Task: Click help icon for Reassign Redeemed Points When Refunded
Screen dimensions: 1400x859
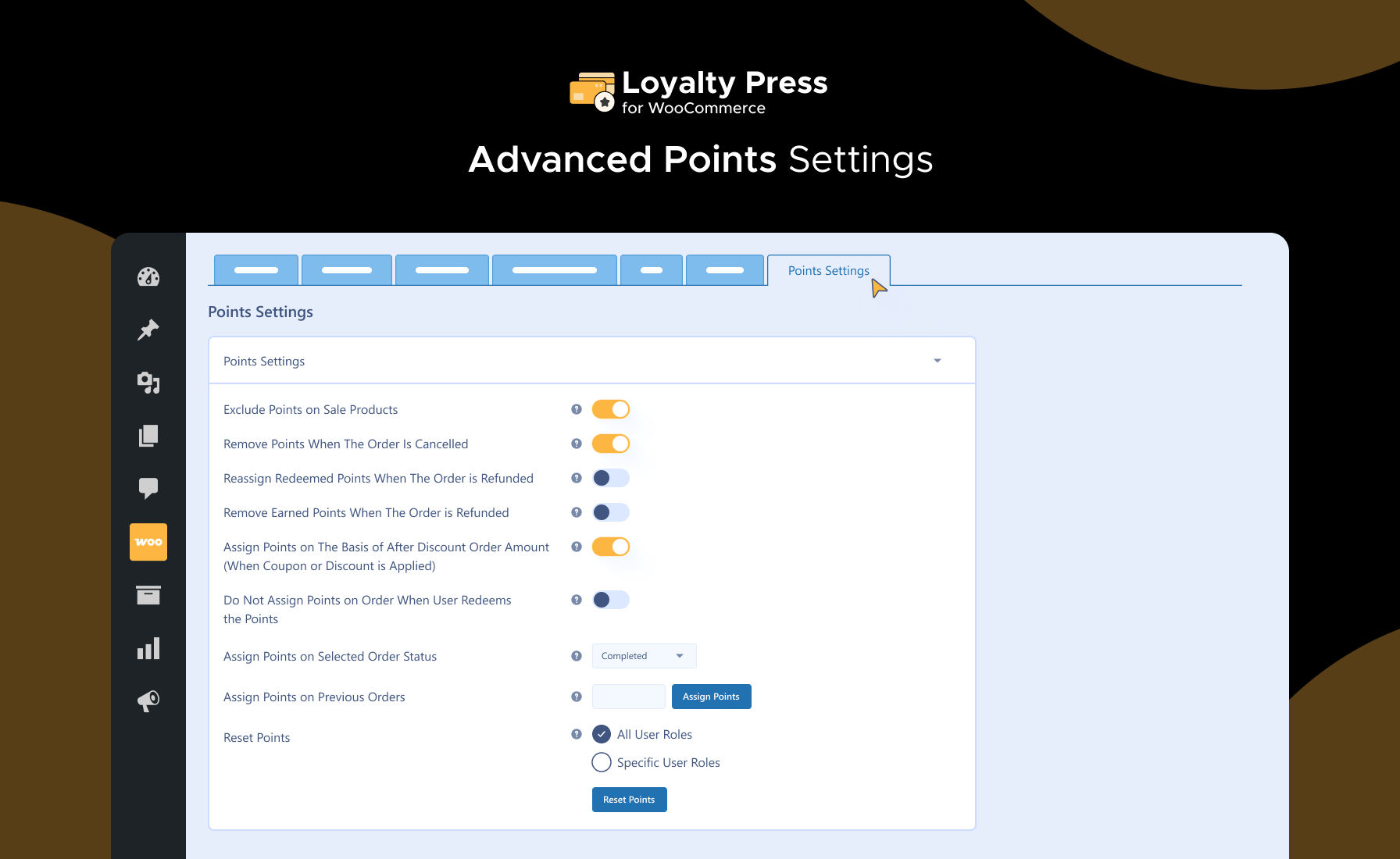Action: [x=577, y=478]
